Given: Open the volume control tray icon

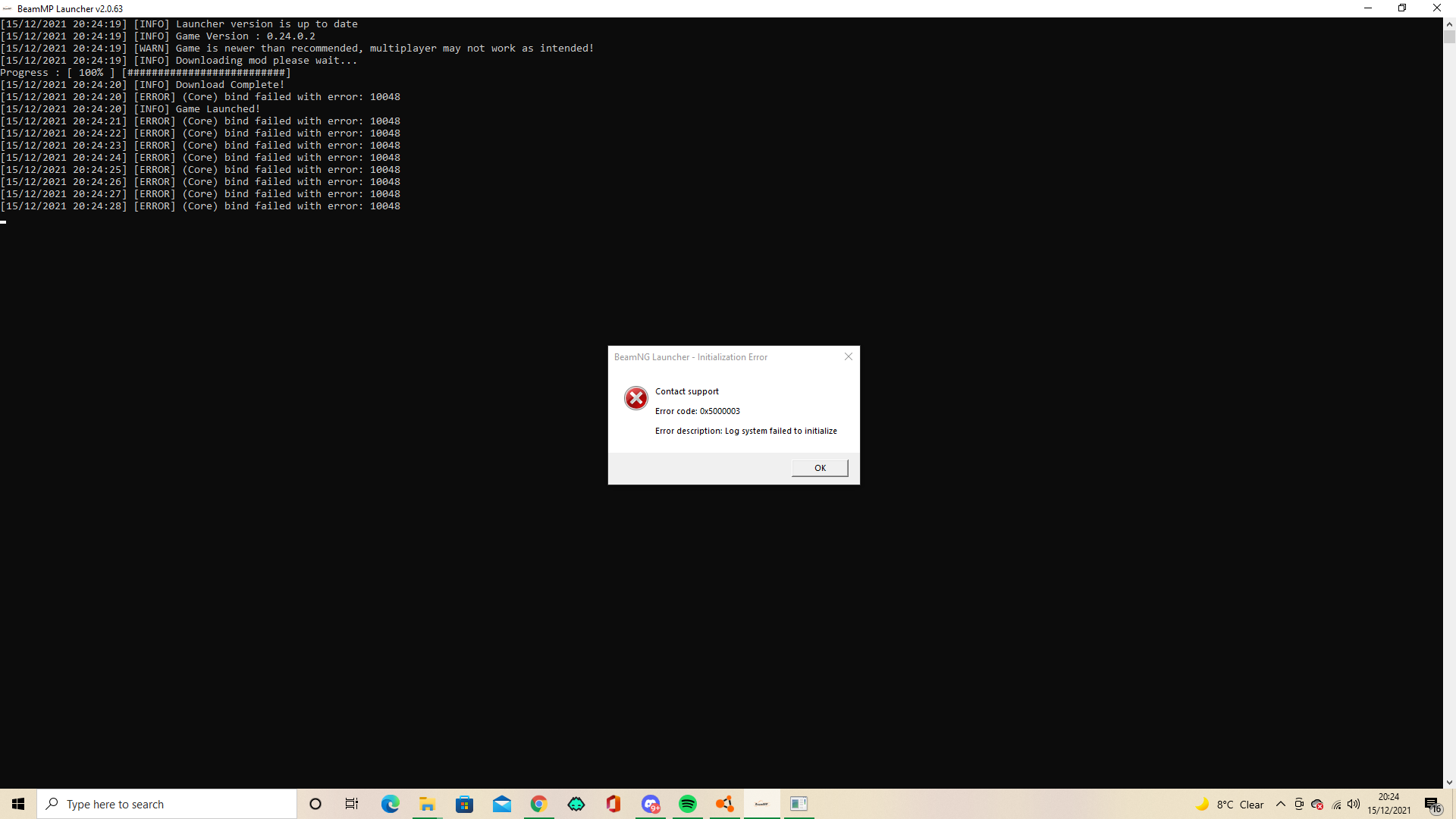Looking at the screenshot, I should (x=1354, y=805).
